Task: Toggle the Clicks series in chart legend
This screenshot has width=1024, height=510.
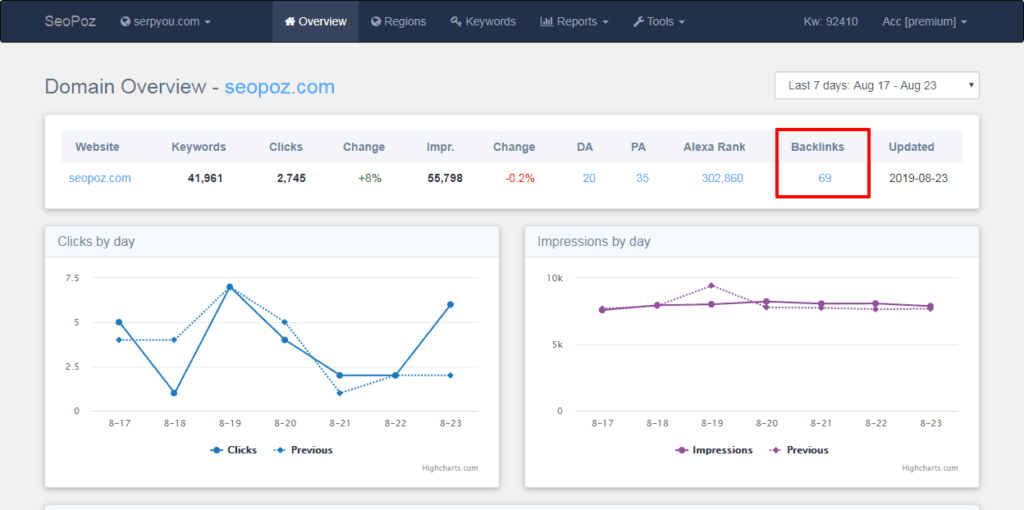Action: pos(233,450)
